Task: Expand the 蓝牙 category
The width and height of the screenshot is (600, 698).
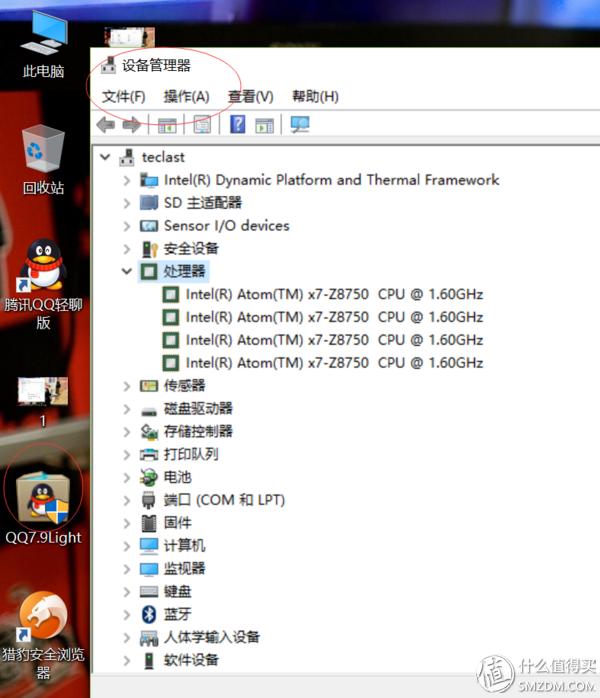Action: coord(127,615)
